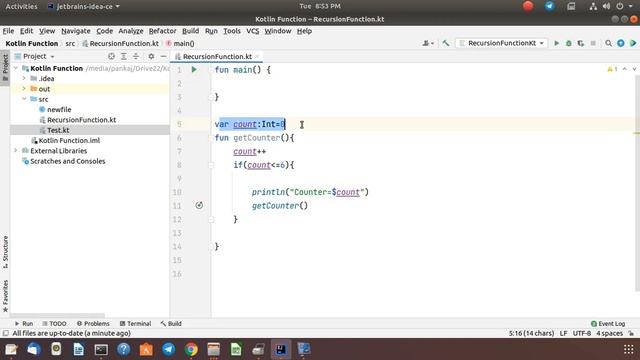This screenshot has width=640, height=360.
Task: Open the Terminal tool window
Action: pyautogui.click(x=135, y=323)
